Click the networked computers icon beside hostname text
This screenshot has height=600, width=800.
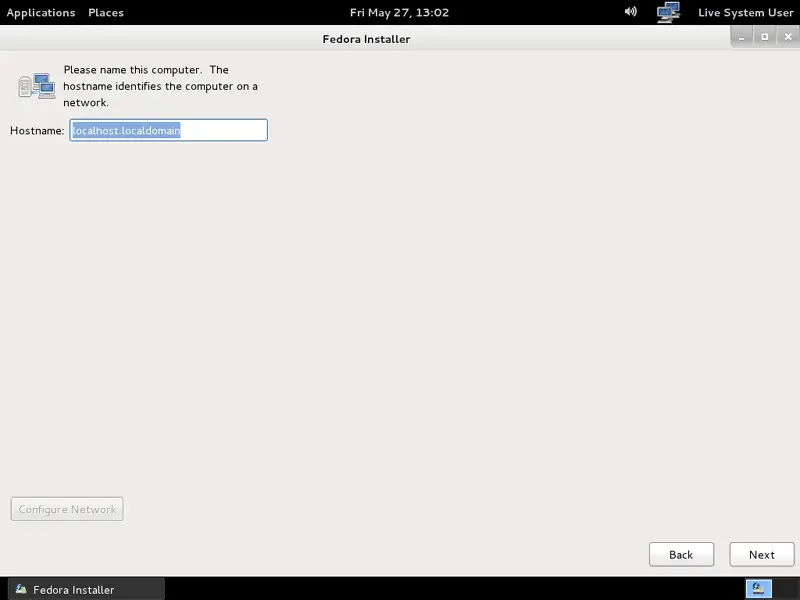(x=37, y=86)
